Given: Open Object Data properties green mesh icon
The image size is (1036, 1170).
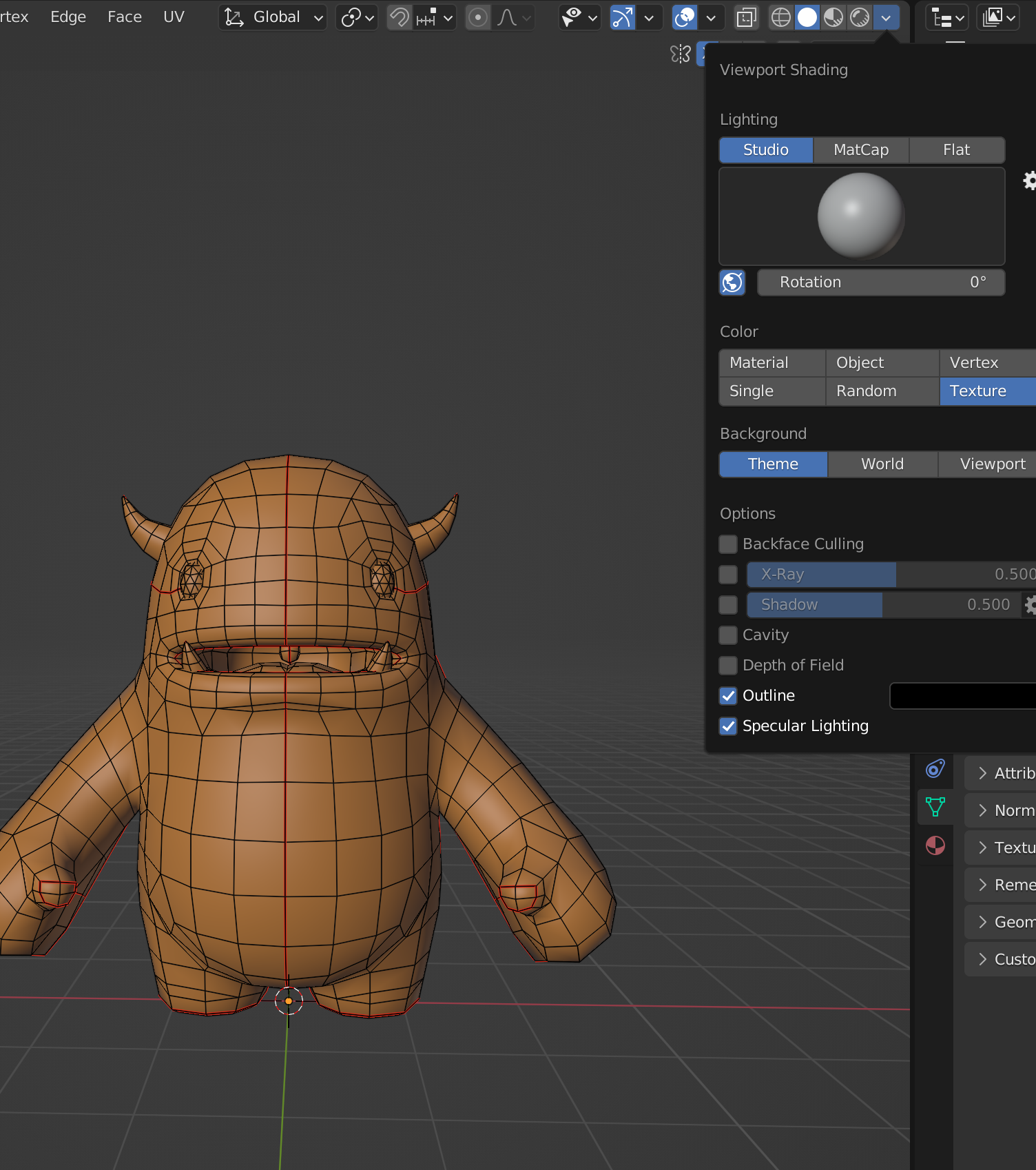Looking at the screenshot, I should 935,807.
